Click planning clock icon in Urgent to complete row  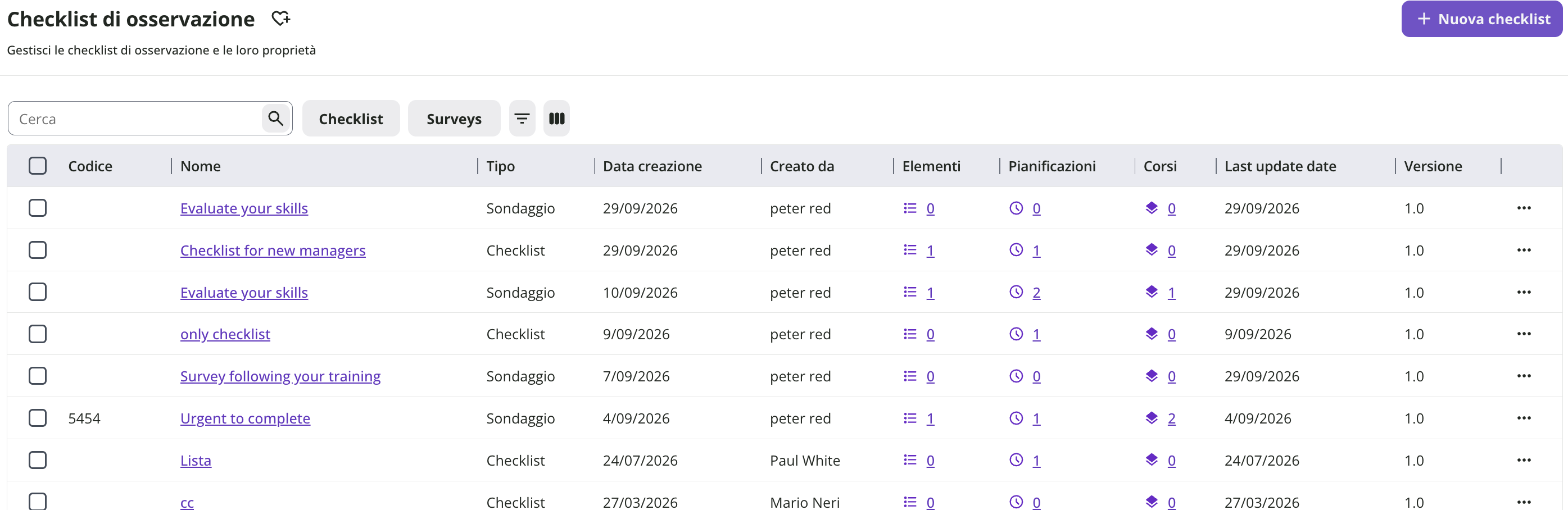pyautogui.click(x=1016, y=418)
